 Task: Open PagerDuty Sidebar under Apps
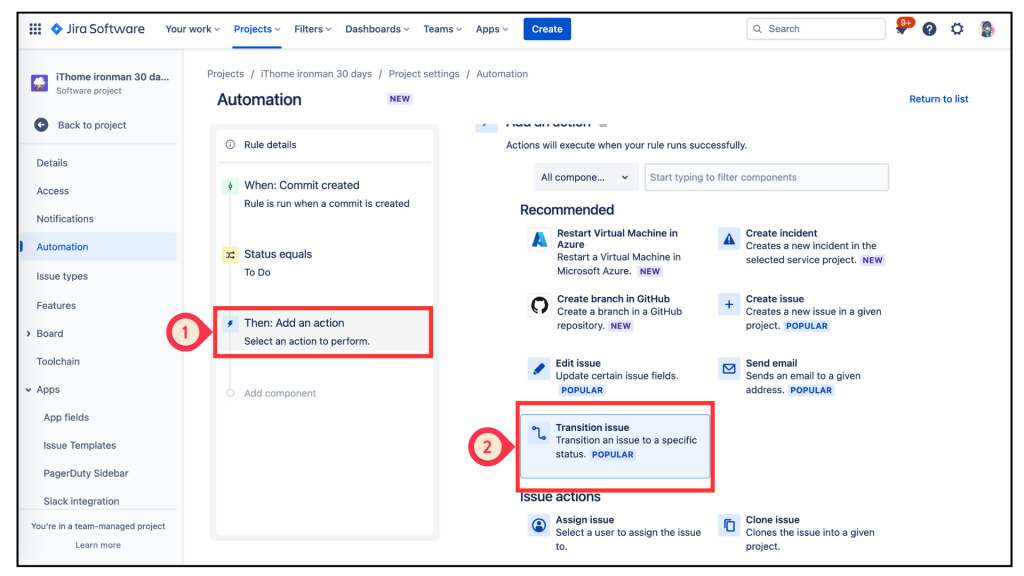click(86, 473)
